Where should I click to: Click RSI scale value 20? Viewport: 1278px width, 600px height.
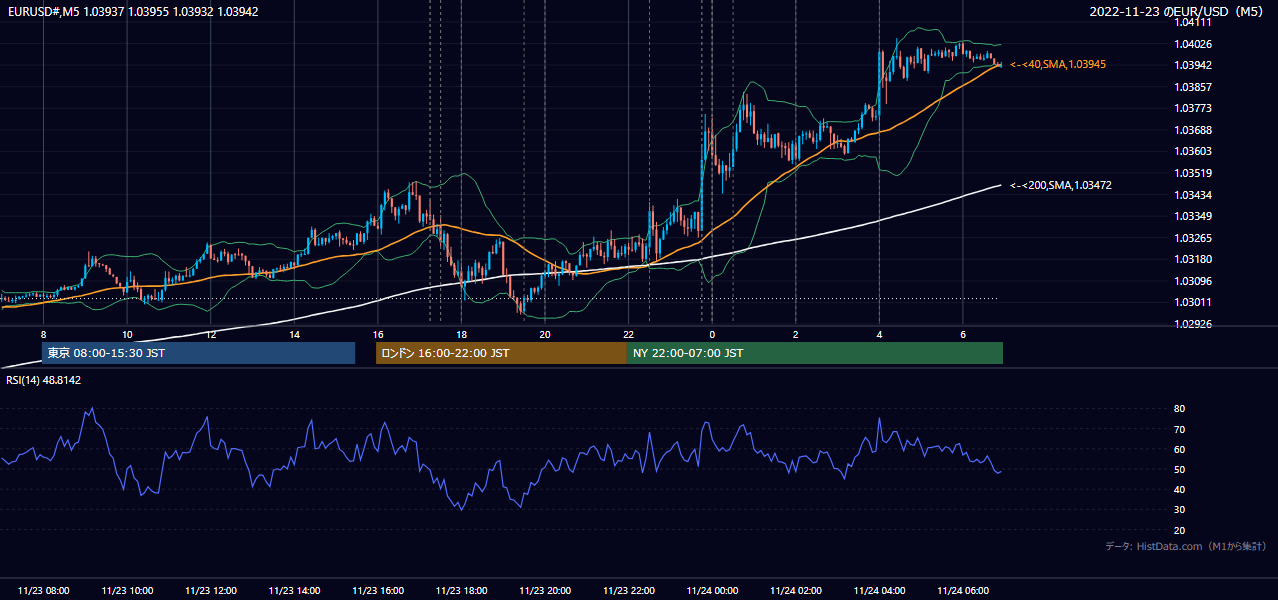pyautogui.click(x=1179, y=530)
